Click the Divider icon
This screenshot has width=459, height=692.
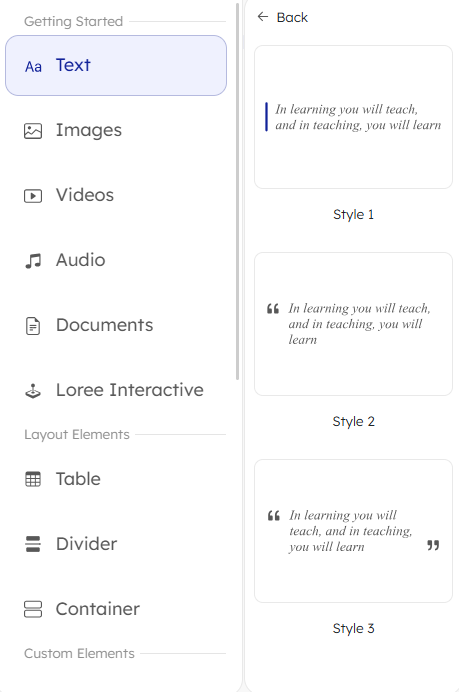coord(33,544)
